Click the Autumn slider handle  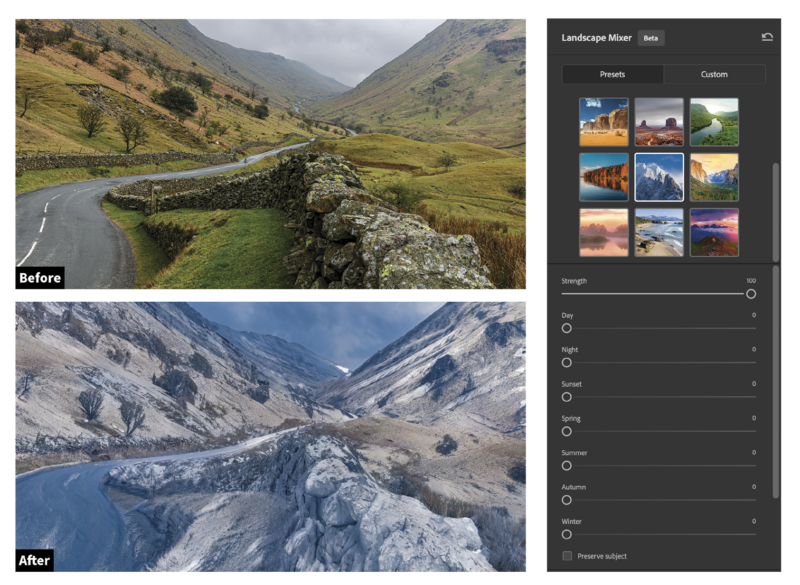pyautogui.click(x=566, y=500)
